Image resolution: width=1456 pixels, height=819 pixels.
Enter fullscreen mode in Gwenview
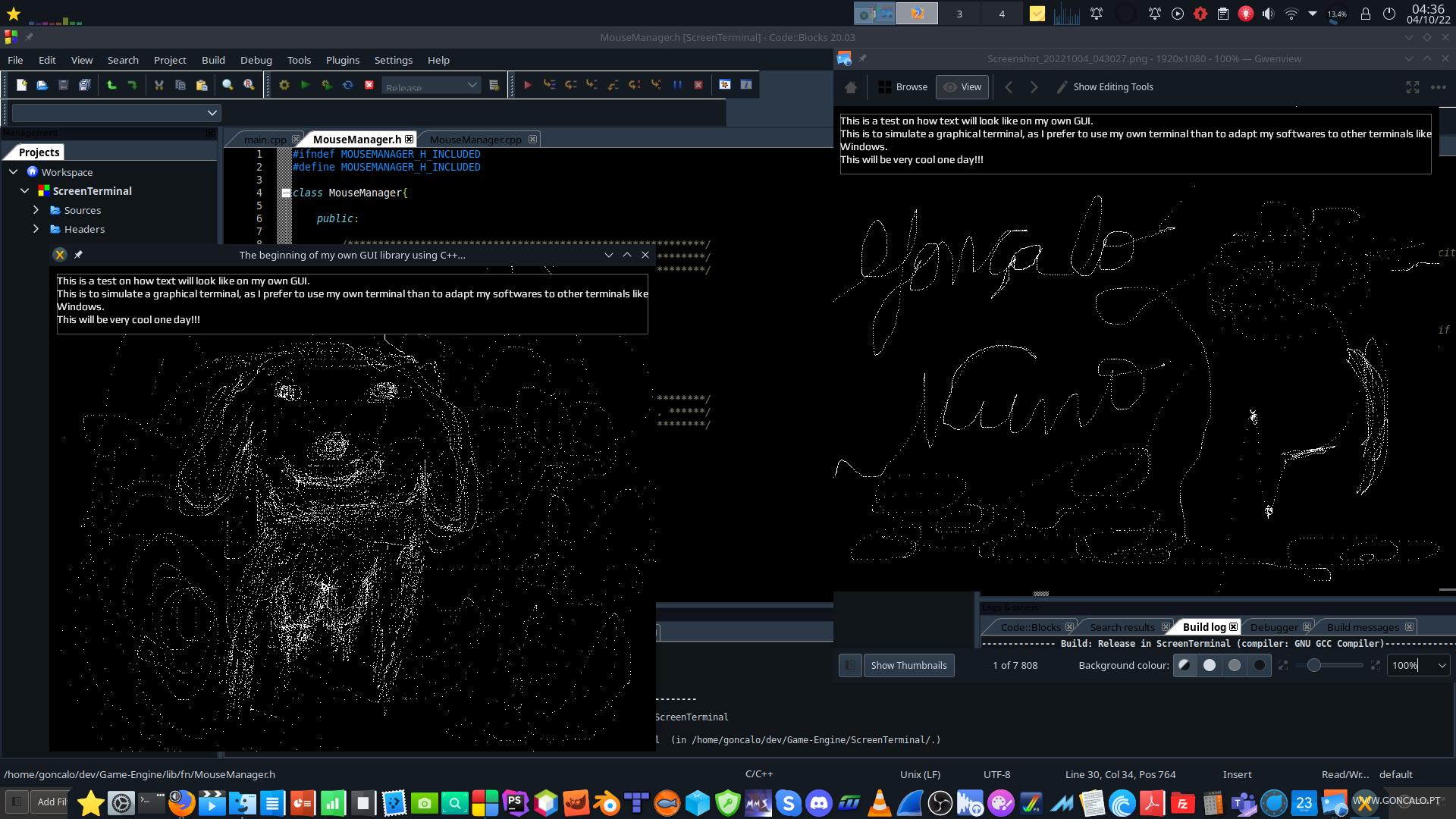1413,86
